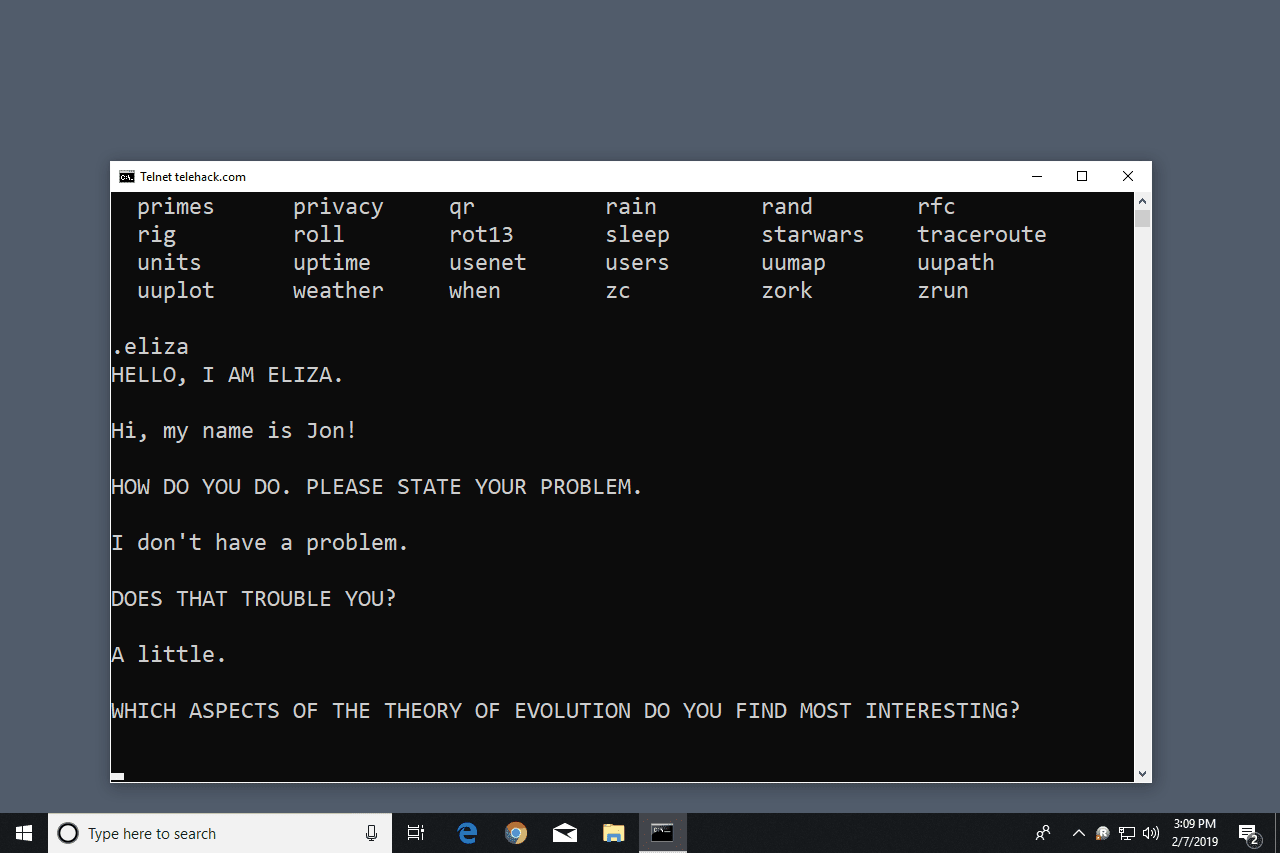Click the 'traceroute' command text
The image size is (1280, 853).
982,235
